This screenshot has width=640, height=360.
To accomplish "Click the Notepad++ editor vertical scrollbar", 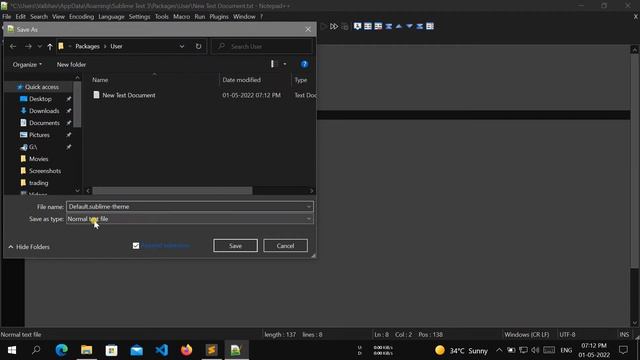I will pyautogui.click(x=635, y=161).
